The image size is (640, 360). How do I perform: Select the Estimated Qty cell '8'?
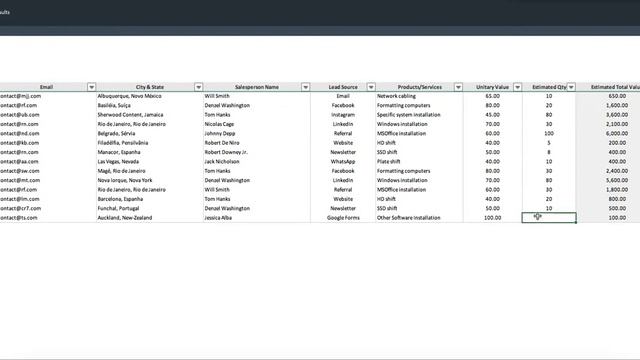(549, 152)
